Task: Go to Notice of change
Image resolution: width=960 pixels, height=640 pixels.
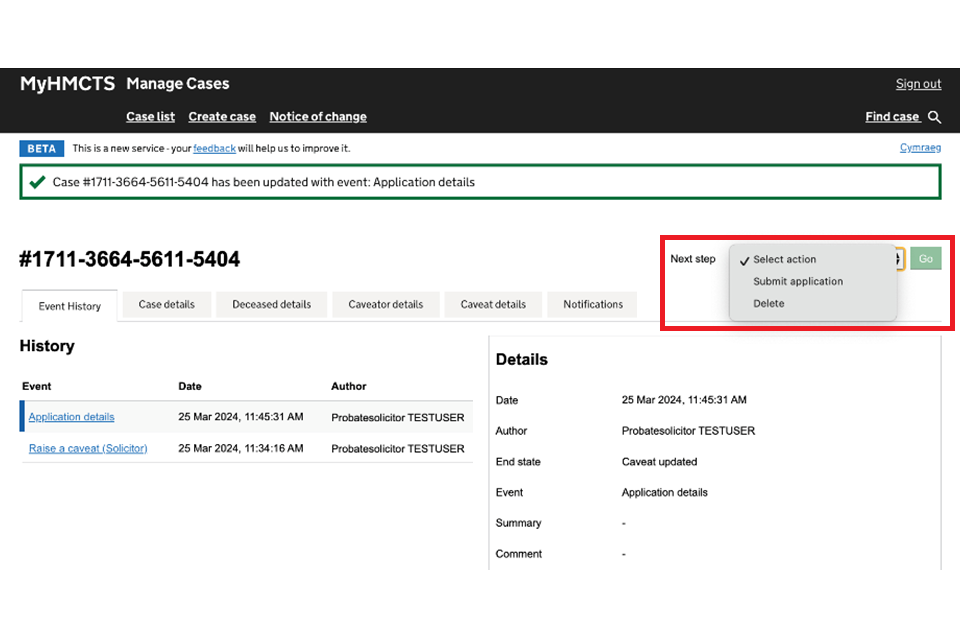Action: [x=318, y=117]
